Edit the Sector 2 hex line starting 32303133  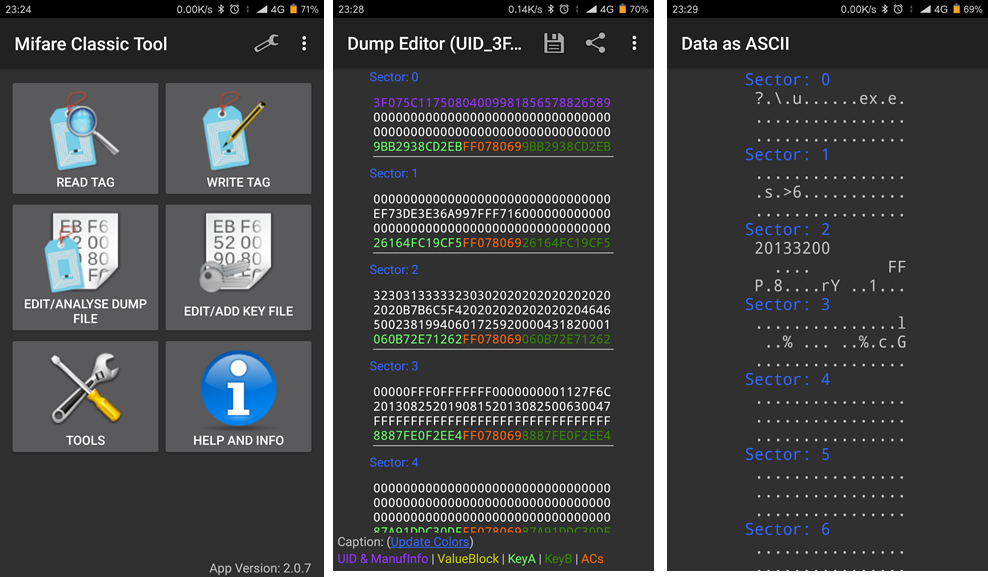[491, 296]
